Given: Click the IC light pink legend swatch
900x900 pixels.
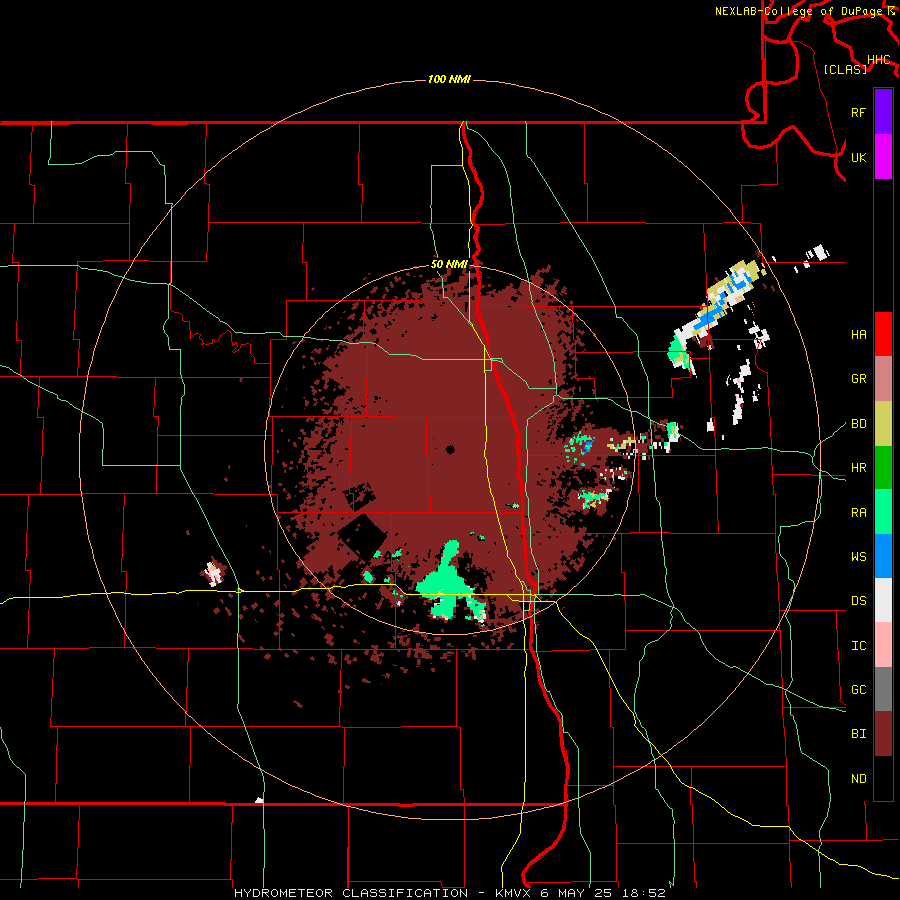Looking at the screenshot, I should point(883,645).
